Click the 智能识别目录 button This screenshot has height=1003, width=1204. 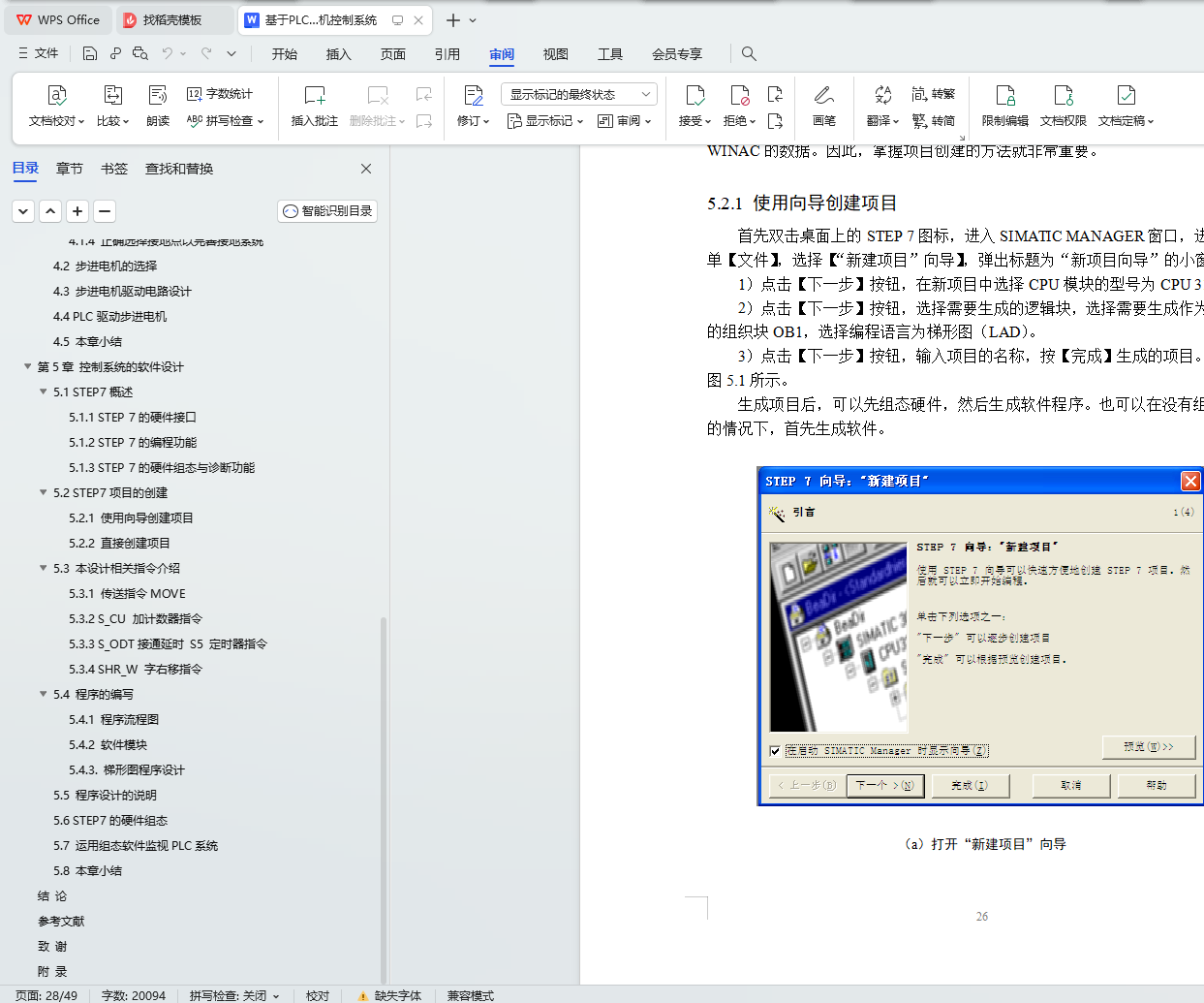(327, 210)
